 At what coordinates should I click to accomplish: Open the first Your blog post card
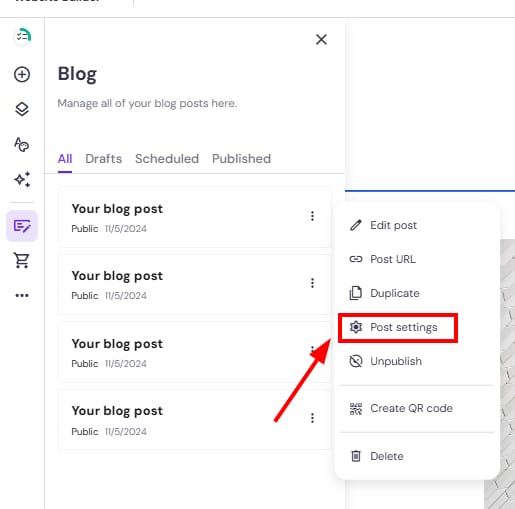194,217
